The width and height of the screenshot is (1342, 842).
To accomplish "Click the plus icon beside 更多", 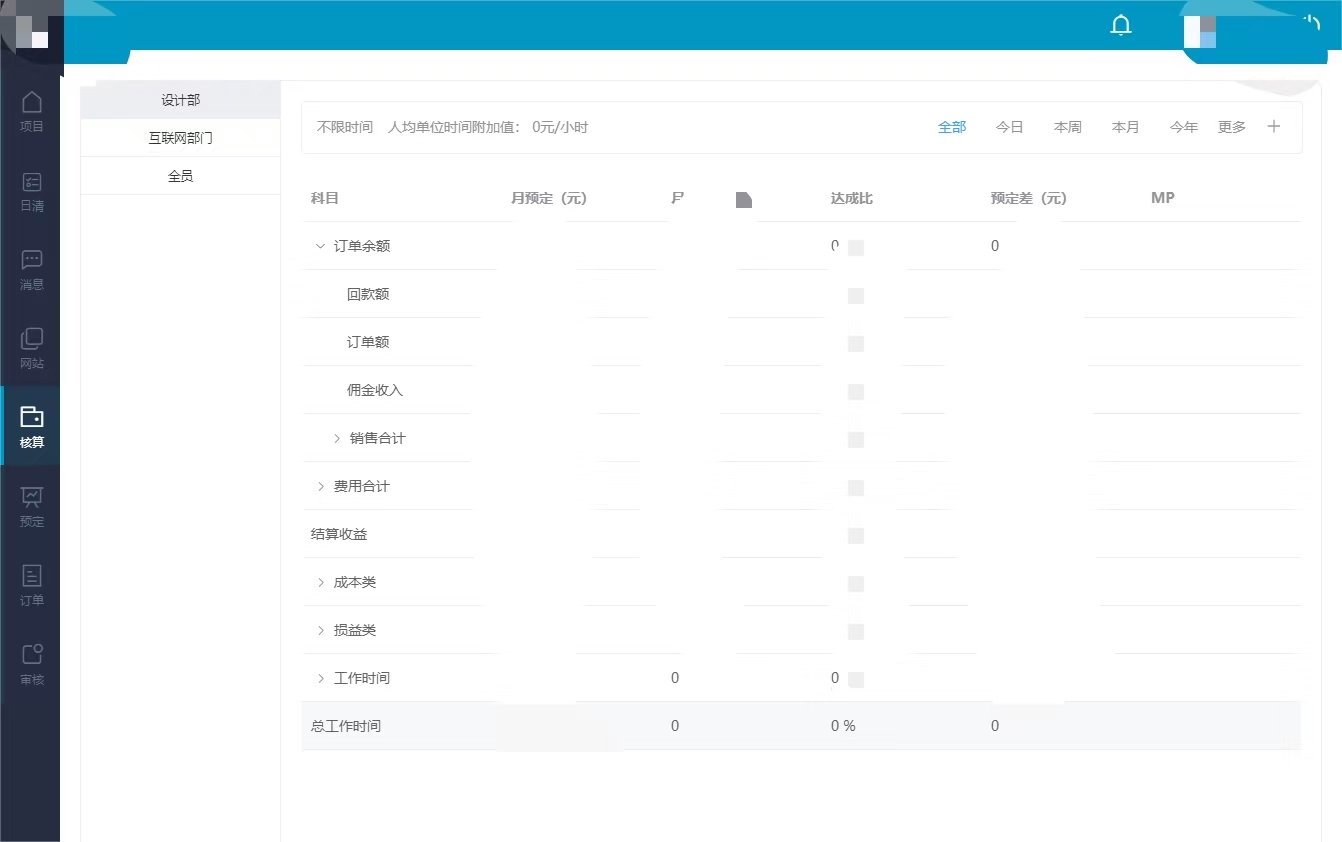I will 1274,127.
